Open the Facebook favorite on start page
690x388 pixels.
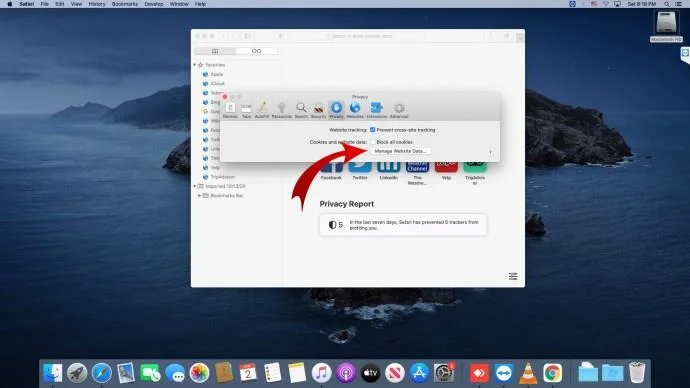tap(331, 171)
